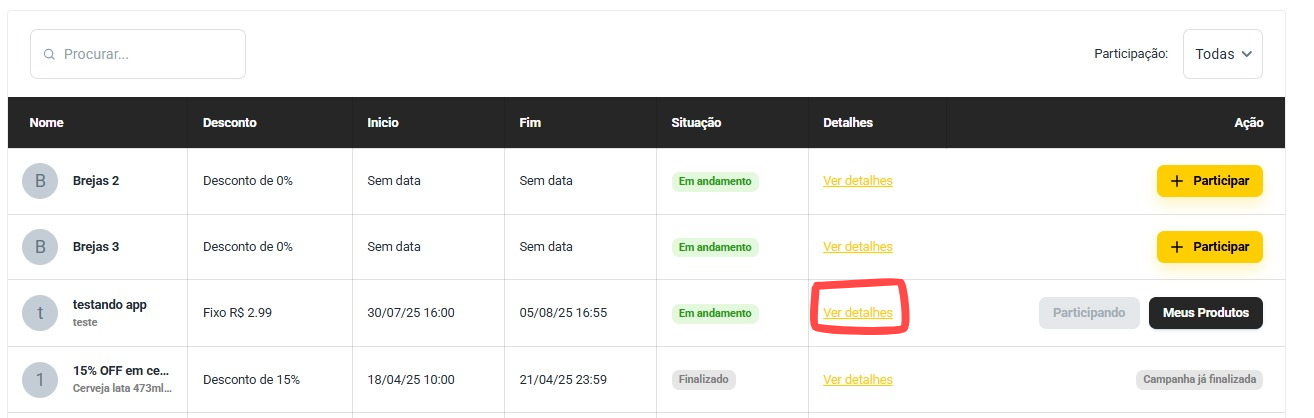This screenshot has width=1314, height=418.
Task: Open Ver detalhes for Brejas 2
Action: point(858,181)
